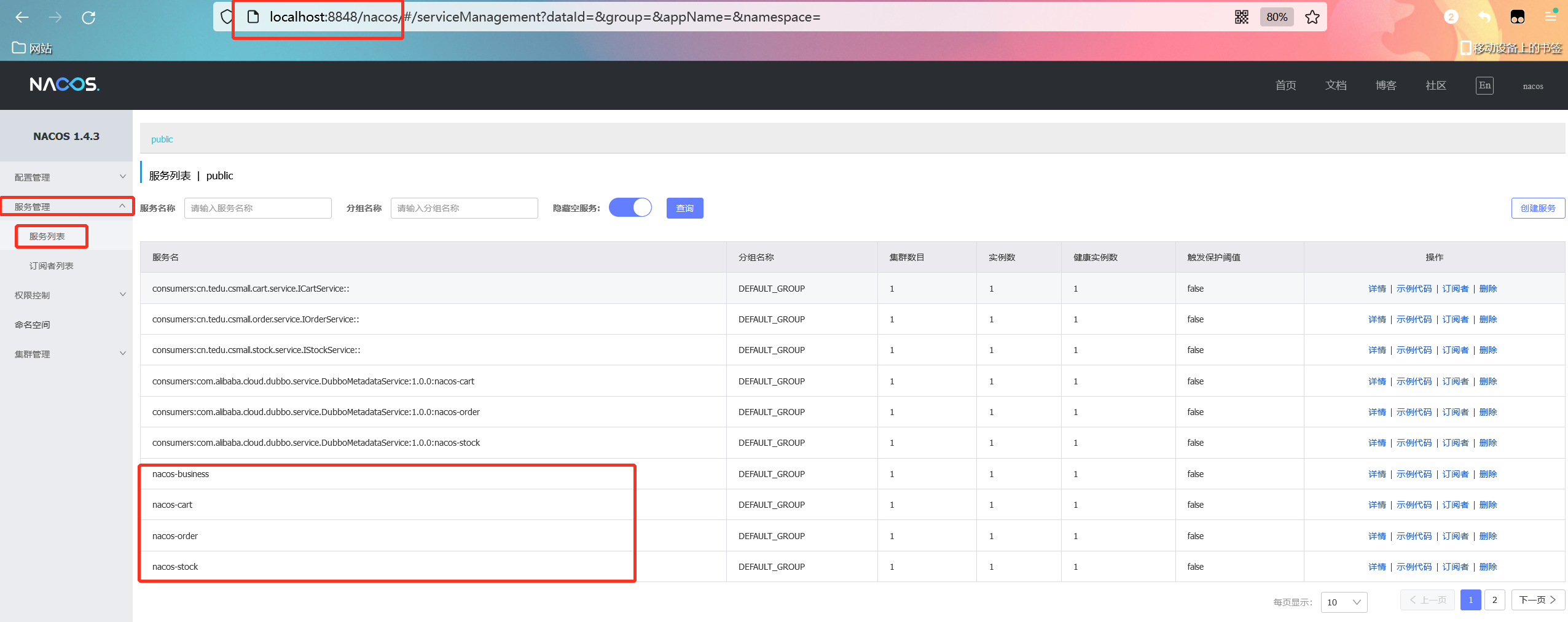Open 文档 in the top navigation

pos(1336,85)
